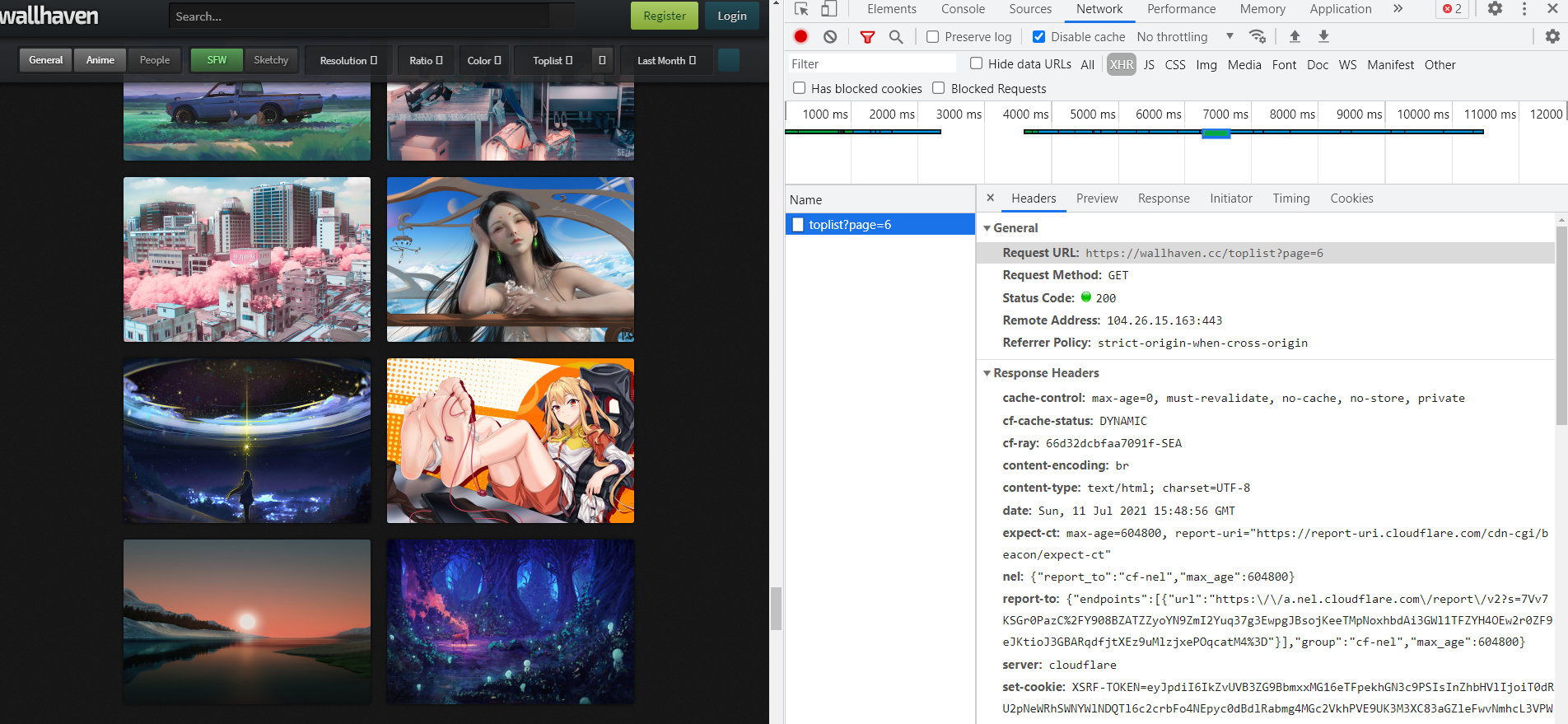Open the pink cityscape wallpaper thumbnail
Viewport: 1568px width, 724px height.
click(247, 259)
